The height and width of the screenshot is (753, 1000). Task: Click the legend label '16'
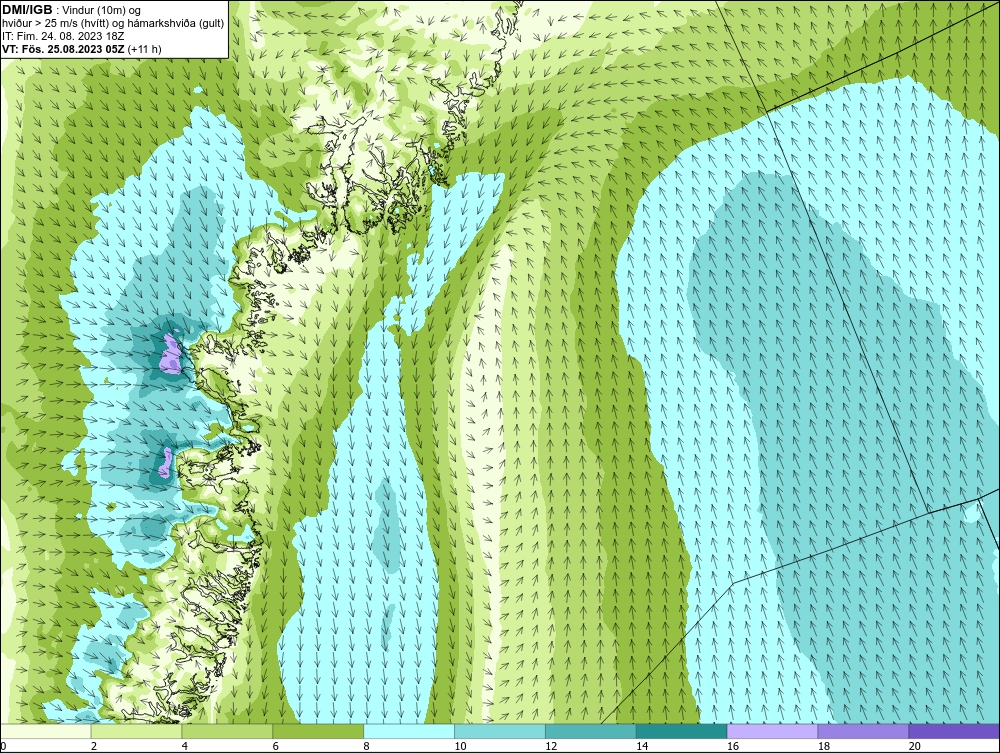coord(733,746)
